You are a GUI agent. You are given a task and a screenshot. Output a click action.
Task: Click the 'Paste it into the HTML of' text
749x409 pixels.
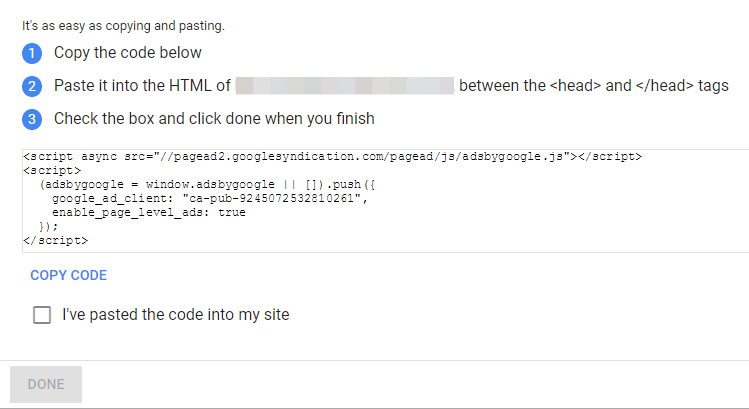[142, 86]
